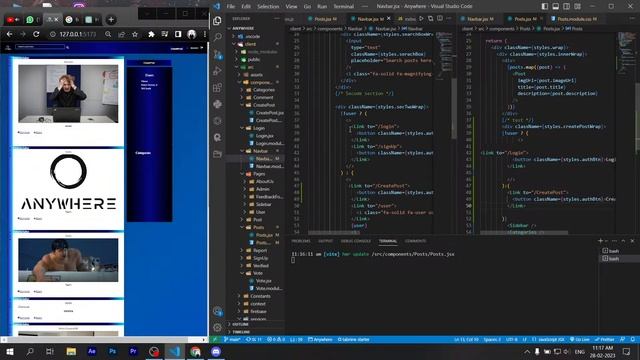This screenshot has height=360, width=640.
Task: Reload the page in Chrome
Action: click(x=36, y=34)
